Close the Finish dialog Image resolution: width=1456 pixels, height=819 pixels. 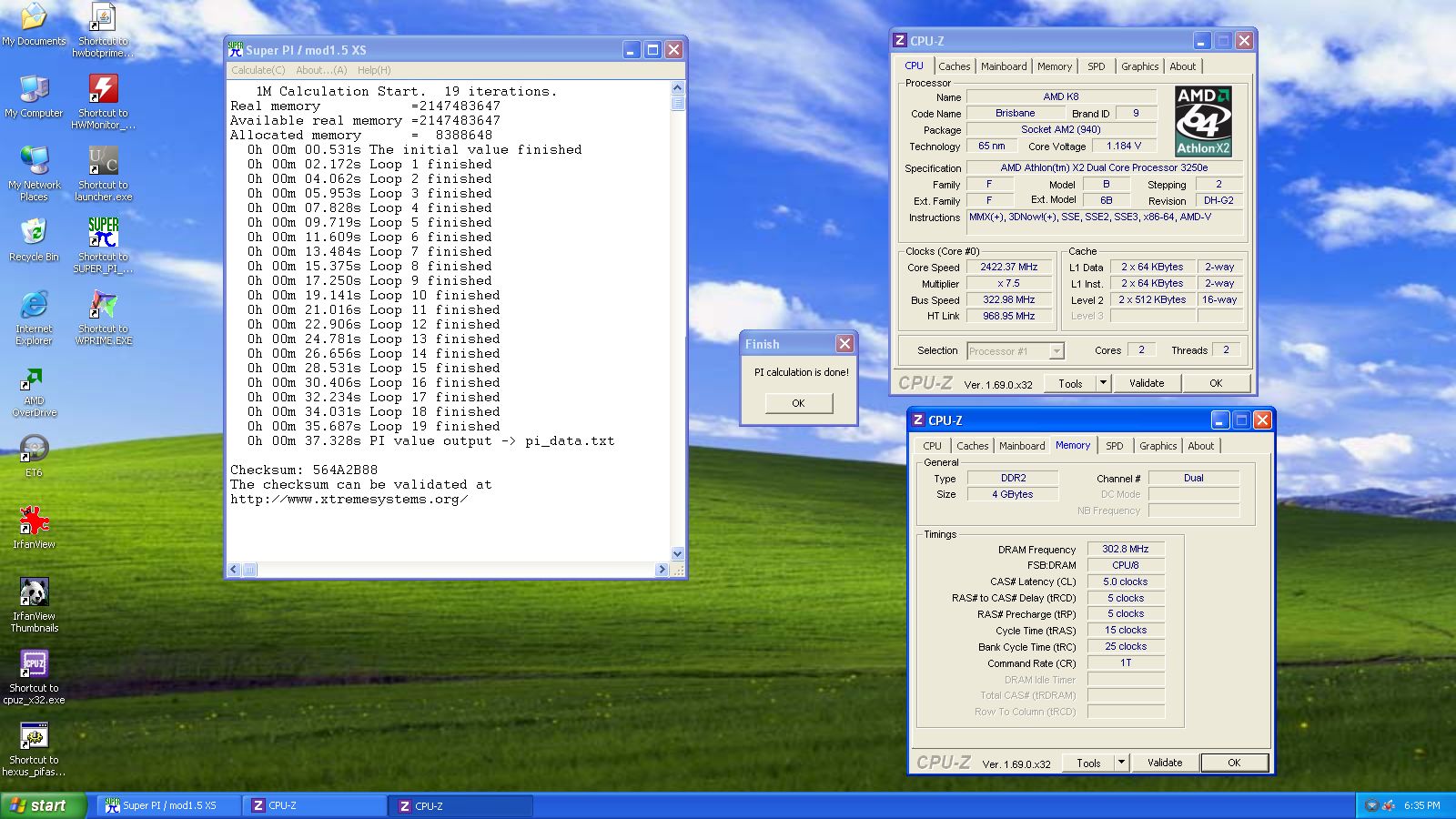click(844, 343)
